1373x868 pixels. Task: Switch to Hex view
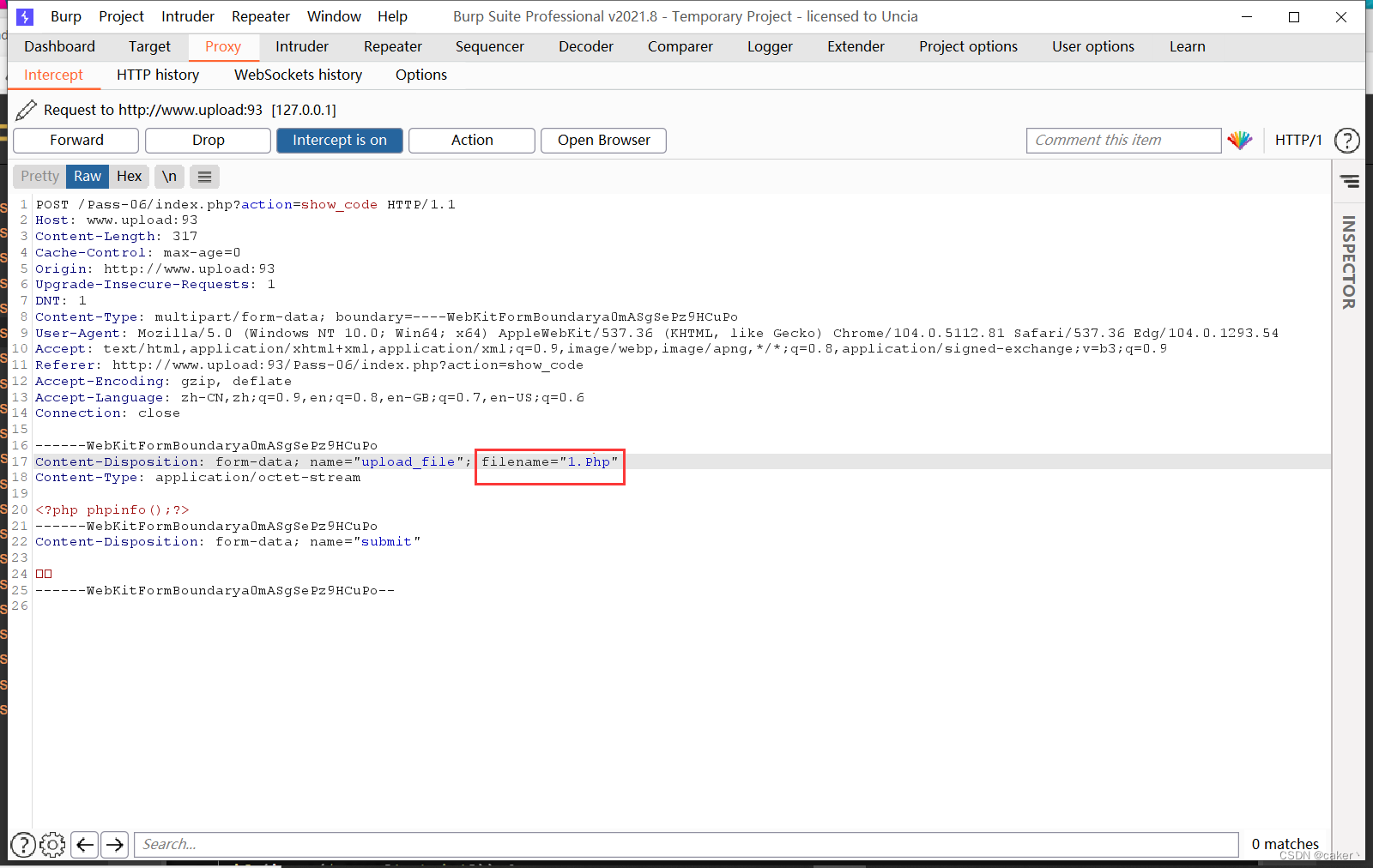pos(130,177)
